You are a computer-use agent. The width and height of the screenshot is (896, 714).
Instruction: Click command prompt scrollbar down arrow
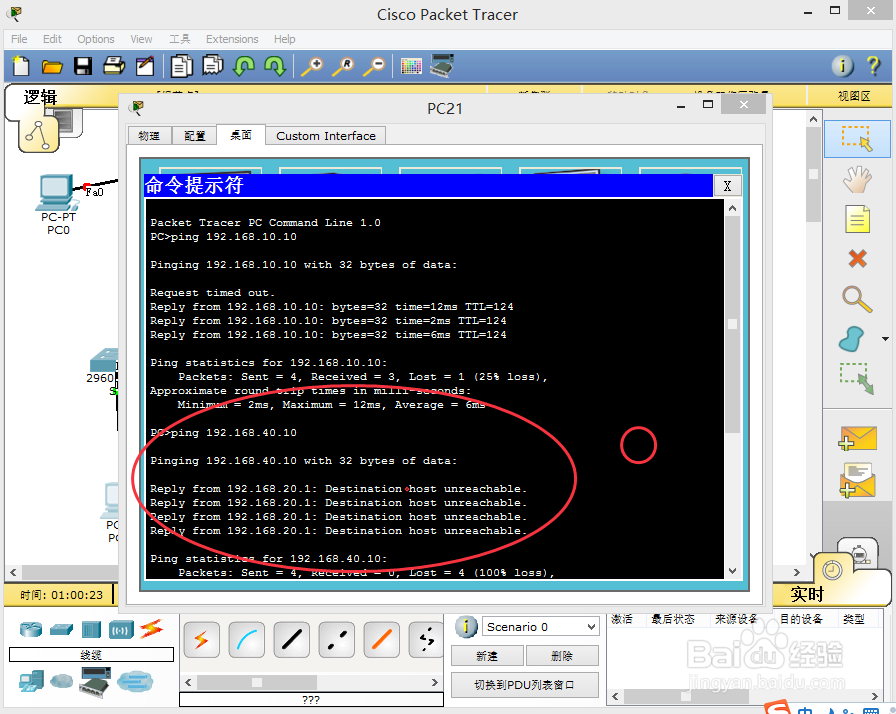tap(733, 571)
